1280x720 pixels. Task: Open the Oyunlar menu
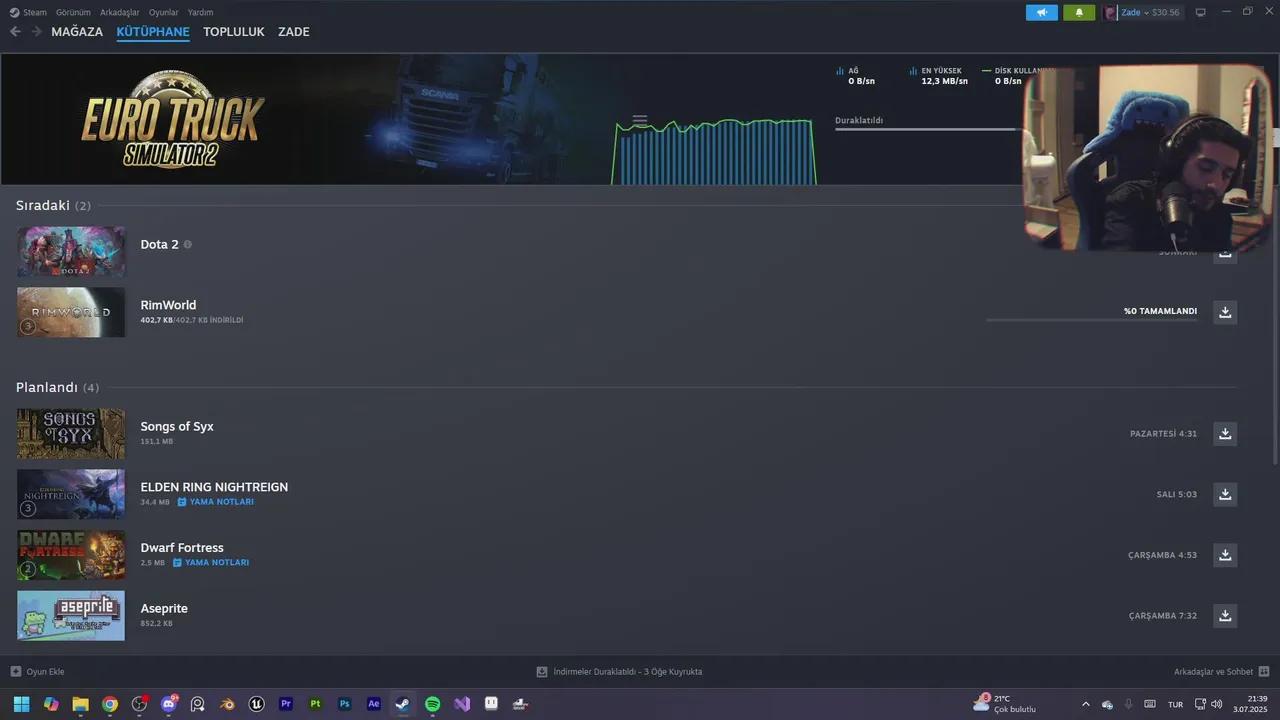pos(164,12)
